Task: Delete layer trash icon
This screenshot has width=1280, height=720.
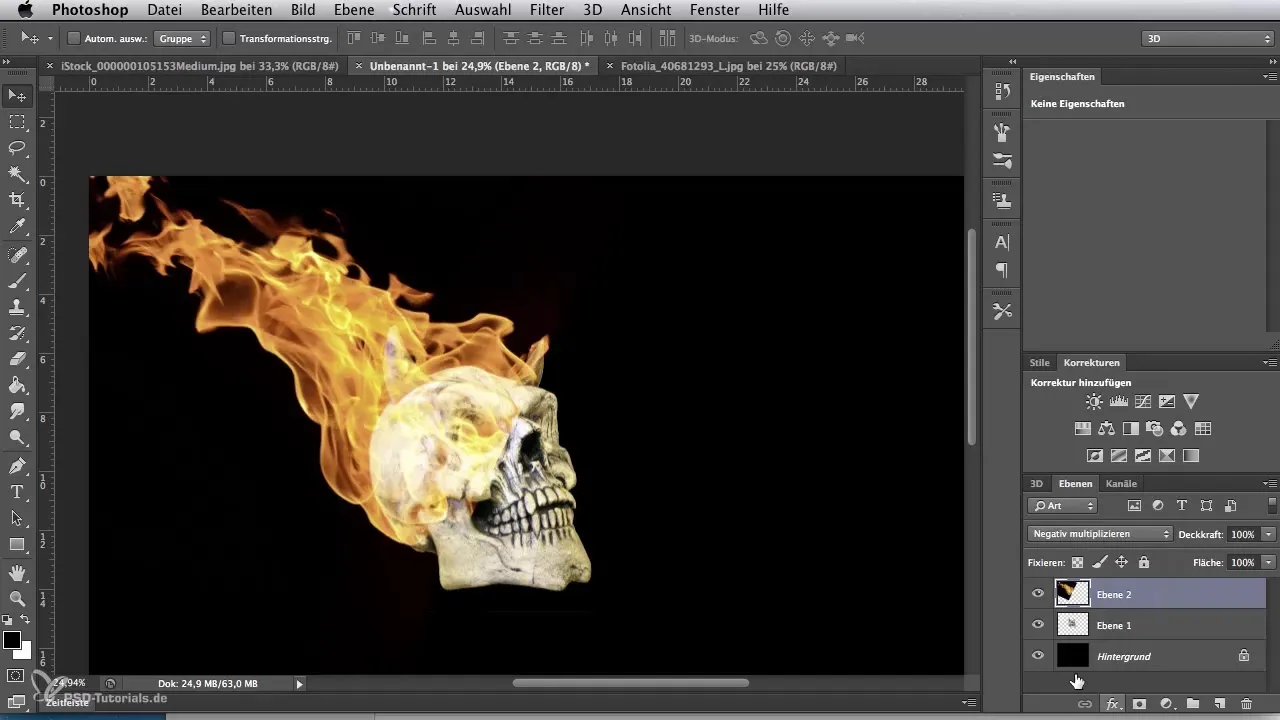Action: 1246,704
